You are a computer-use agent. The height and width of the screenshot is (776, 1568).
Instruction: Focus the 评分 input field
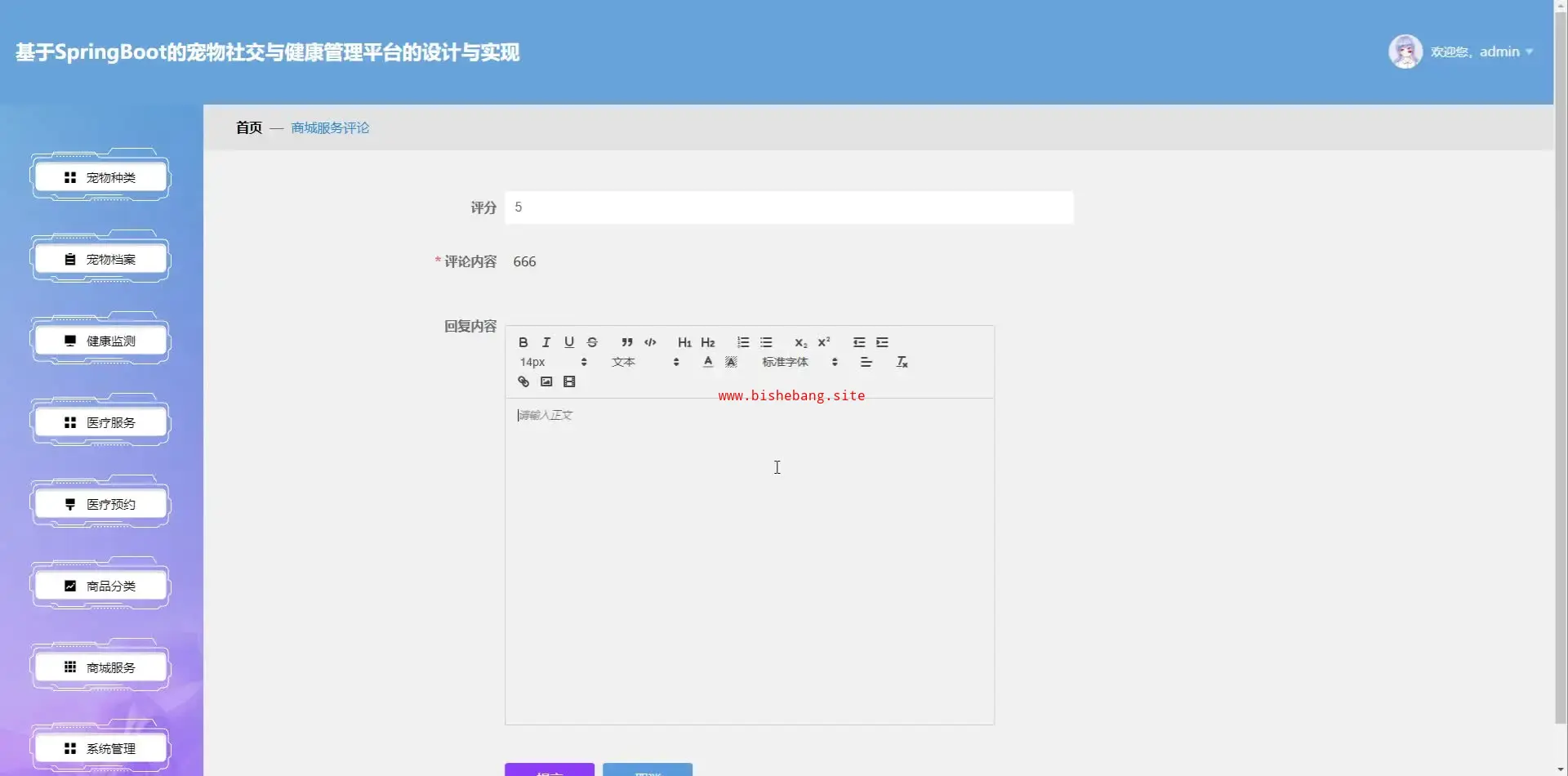(789, 207)
